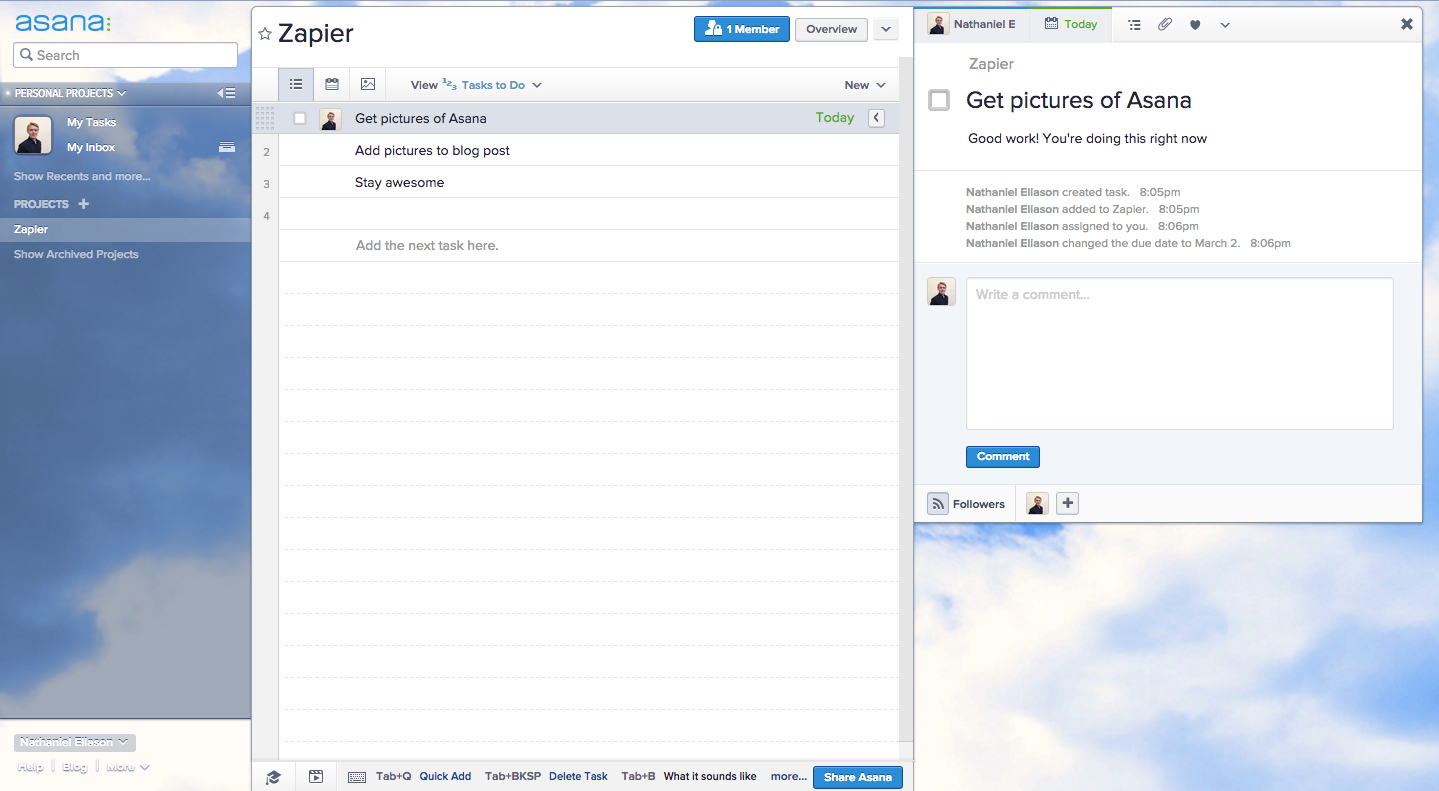Open project actions dropdown beside Overview

point(886,29)
